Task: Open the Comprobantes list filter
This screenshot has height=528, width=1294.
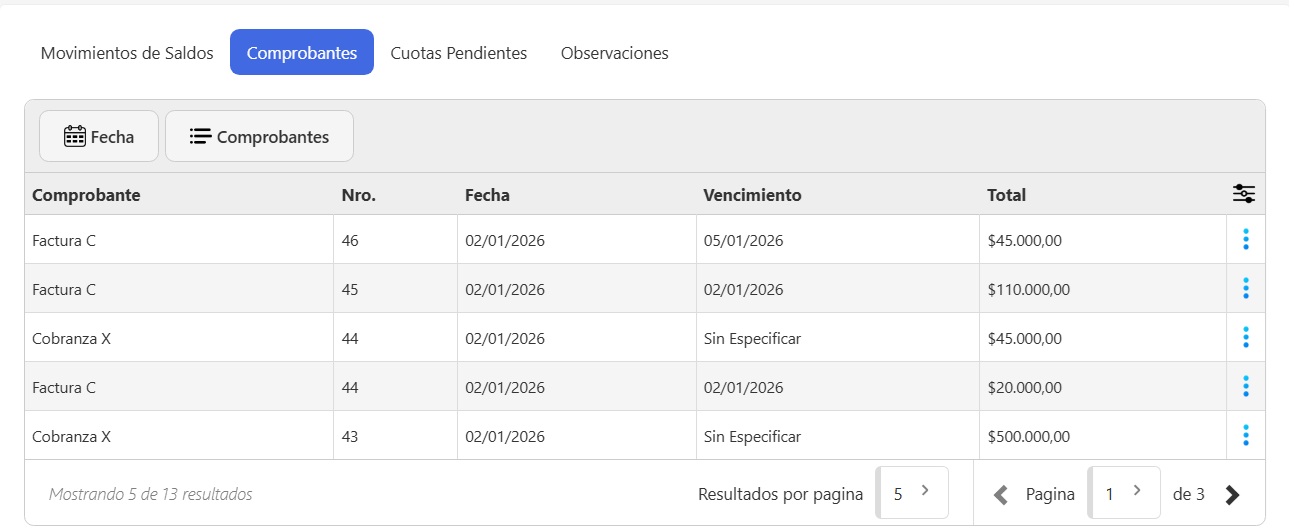Action: pos(259,137)
